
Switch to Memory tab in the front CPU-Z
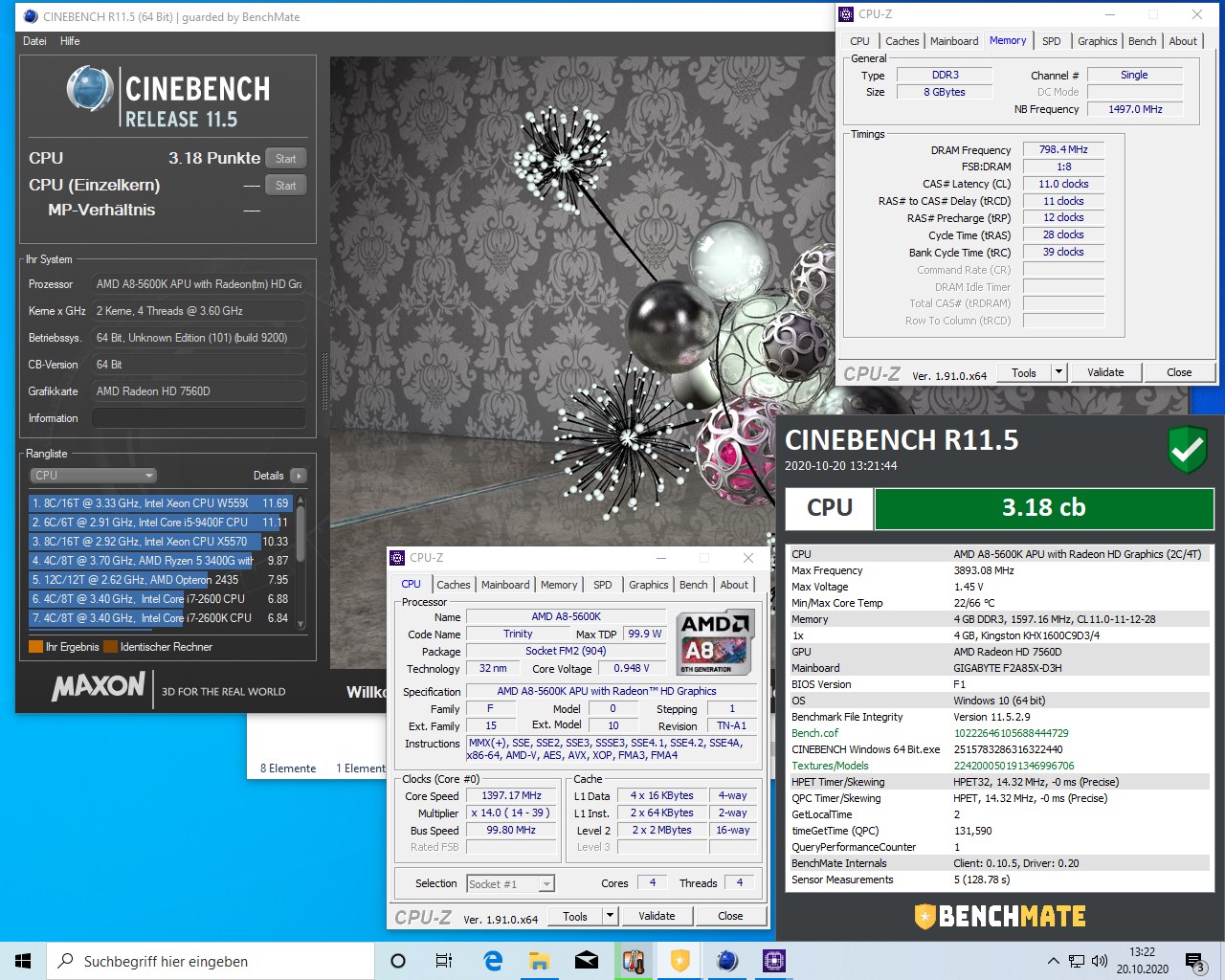pos(559,585)
